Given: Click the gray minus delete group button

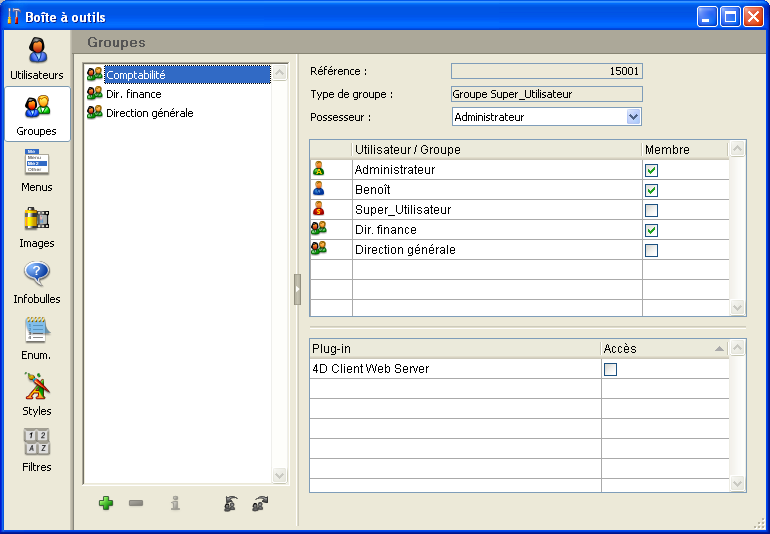Looking at the screenshot, I should tap(136, 504).
